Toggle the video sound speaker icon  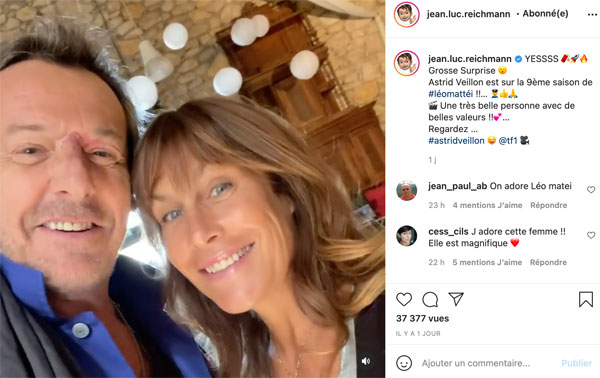click(x=366, y=361)
